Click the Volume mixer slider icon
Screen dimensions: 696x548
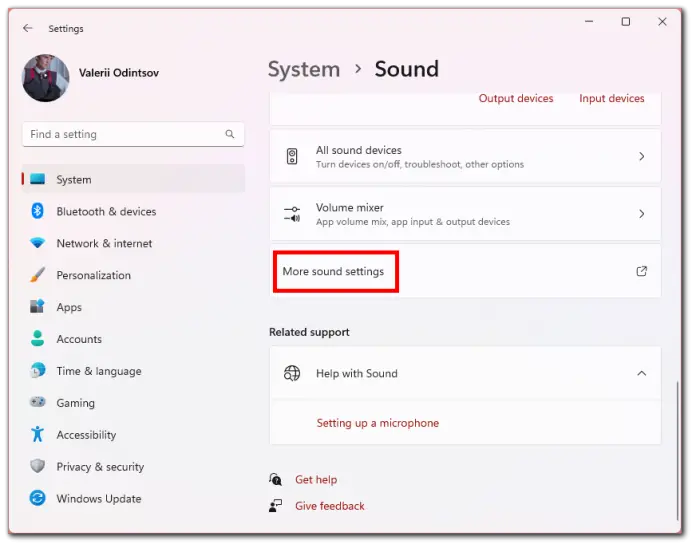point(292,214)
